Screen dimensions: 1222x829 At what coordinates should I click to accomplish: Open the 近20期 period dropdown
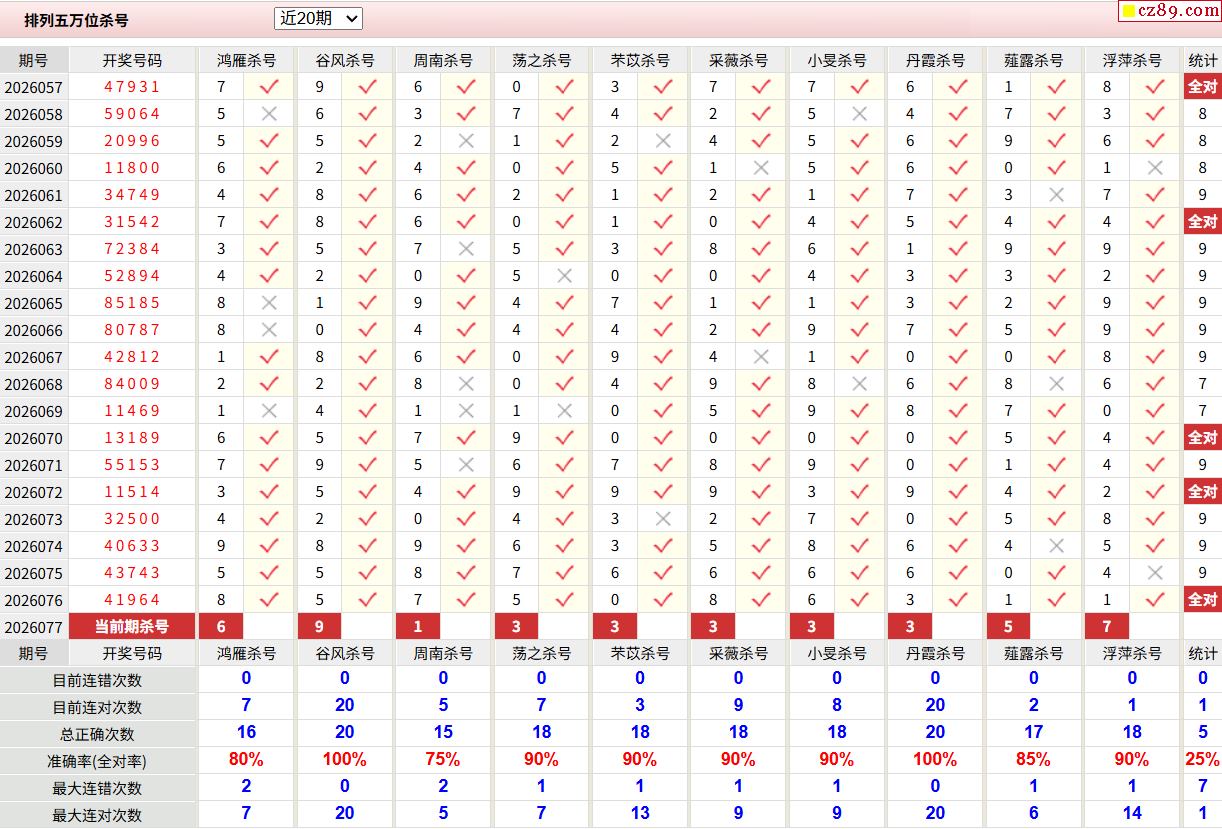[x=318, y=18]
